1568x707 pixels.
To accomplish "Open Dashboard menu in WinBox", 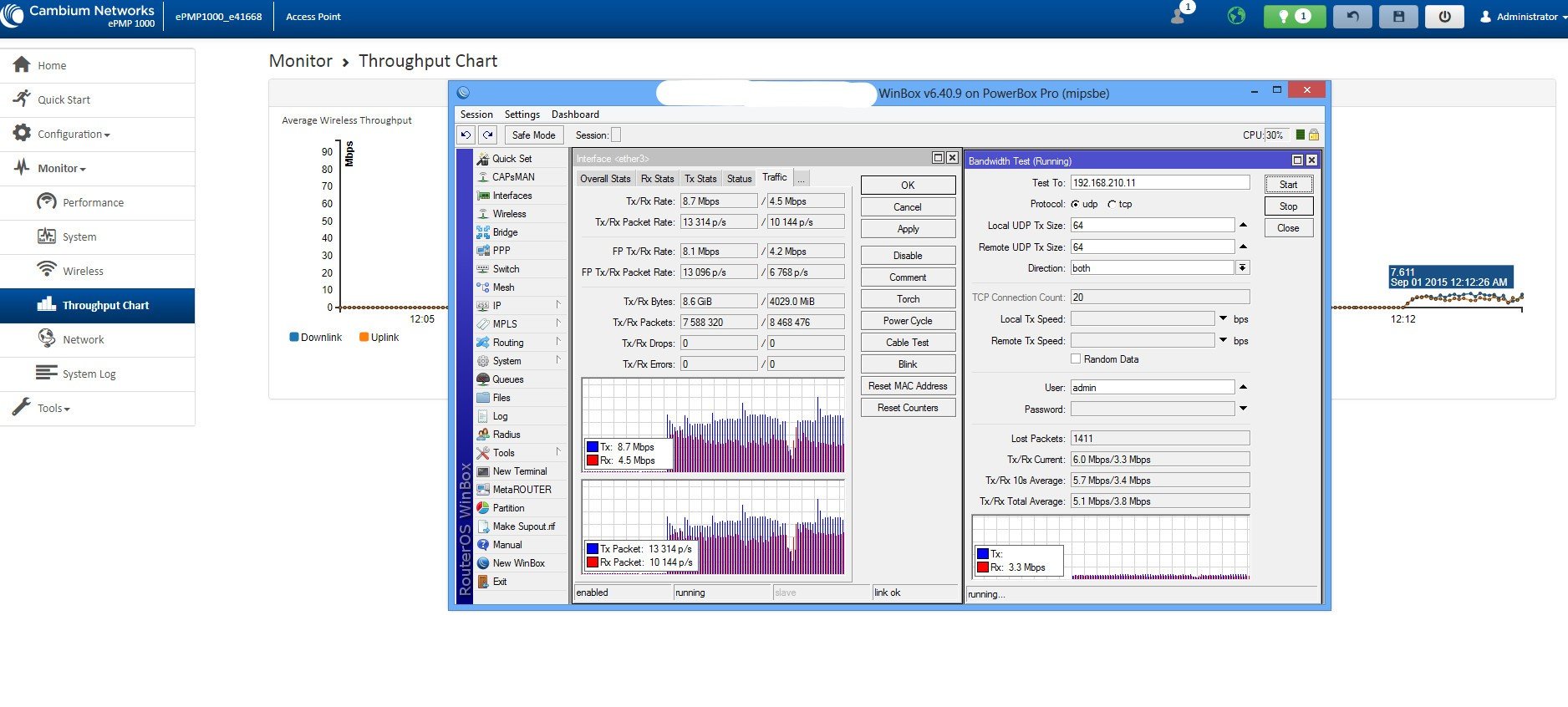I will click(575, 114).
